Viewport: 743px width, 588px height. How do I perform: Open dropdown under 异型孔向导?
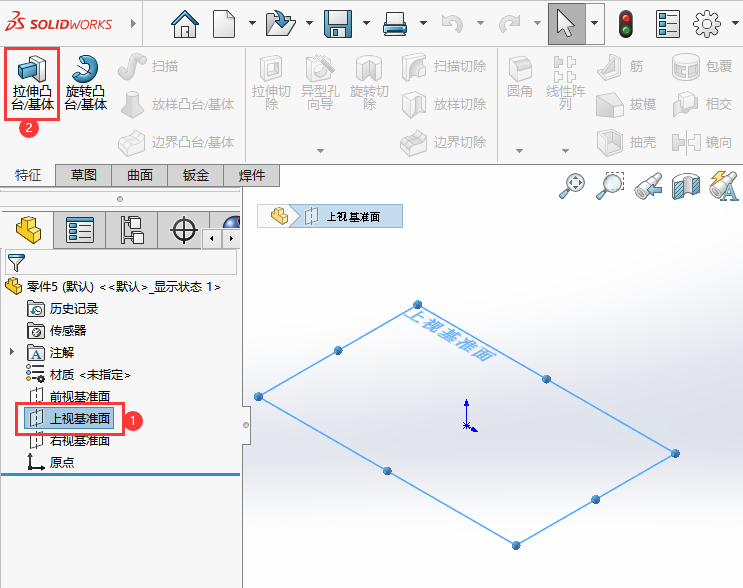[320, 151]
